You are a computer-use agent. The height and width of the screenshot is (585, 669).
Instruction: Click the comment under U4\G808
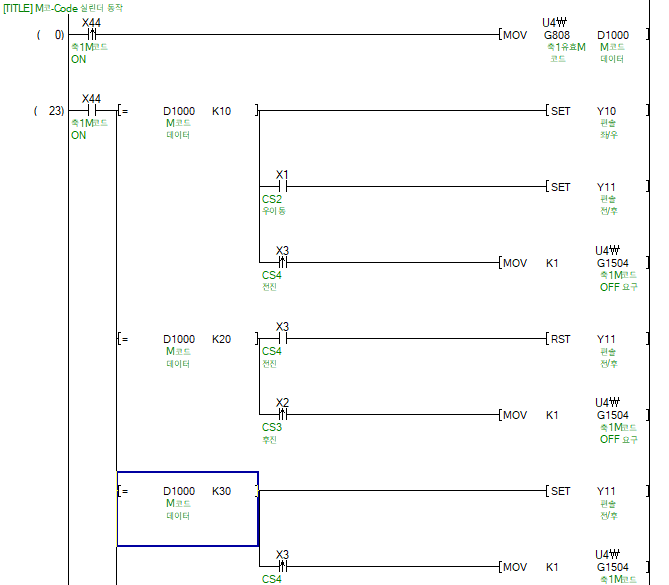[566, 52]
